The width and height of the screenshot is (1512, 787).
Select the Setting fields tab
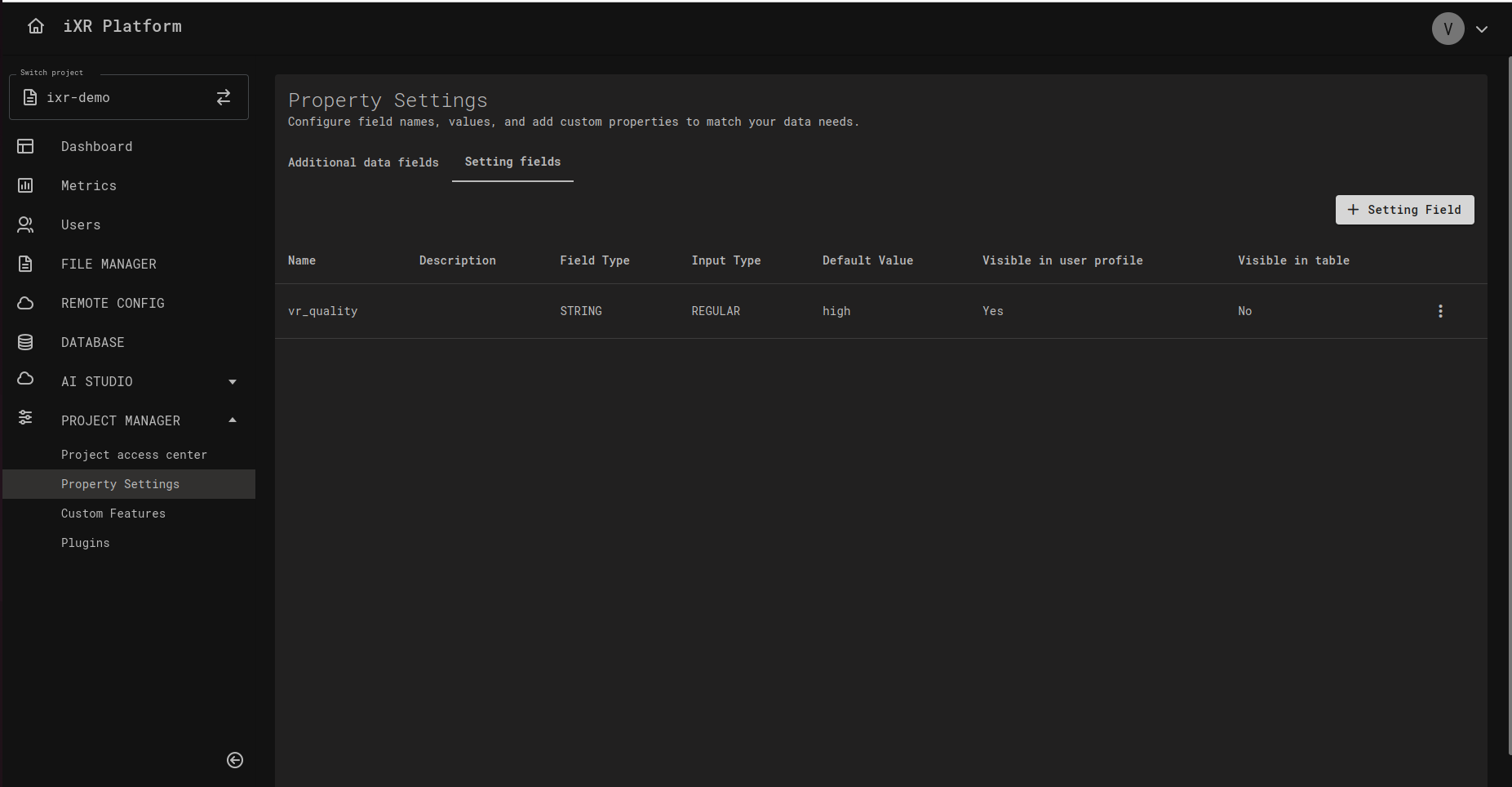coord(512,162)
